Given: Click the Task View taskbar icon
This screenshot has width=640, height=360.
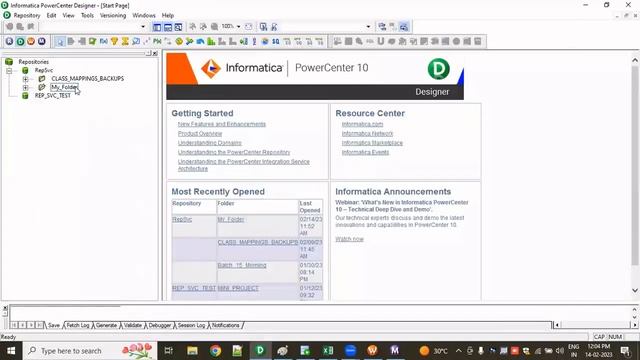Looking at the screenshot, I should tap(169, 351).
